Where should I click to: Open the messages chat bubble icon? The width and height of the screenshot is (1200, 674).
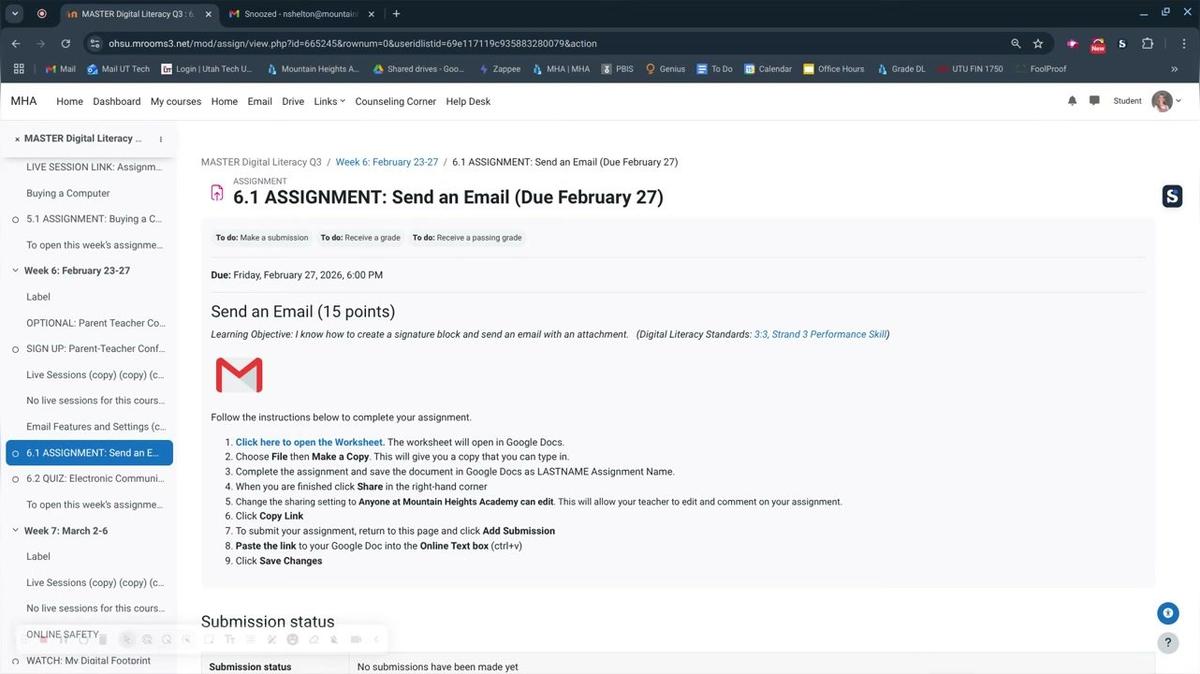(x=1094, y=100)
